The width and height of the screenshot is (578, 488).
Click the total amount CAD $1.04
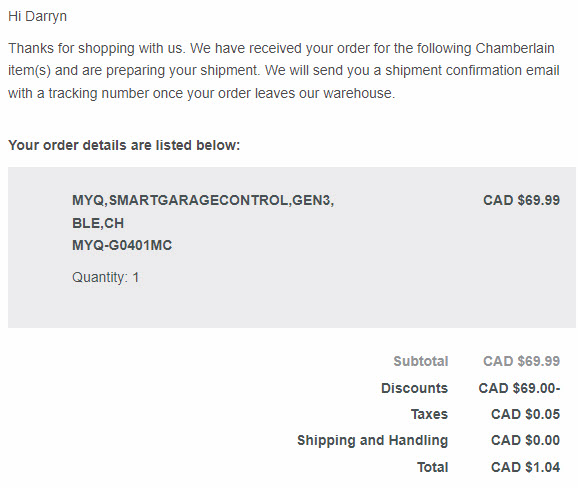(x=525, y=467)
